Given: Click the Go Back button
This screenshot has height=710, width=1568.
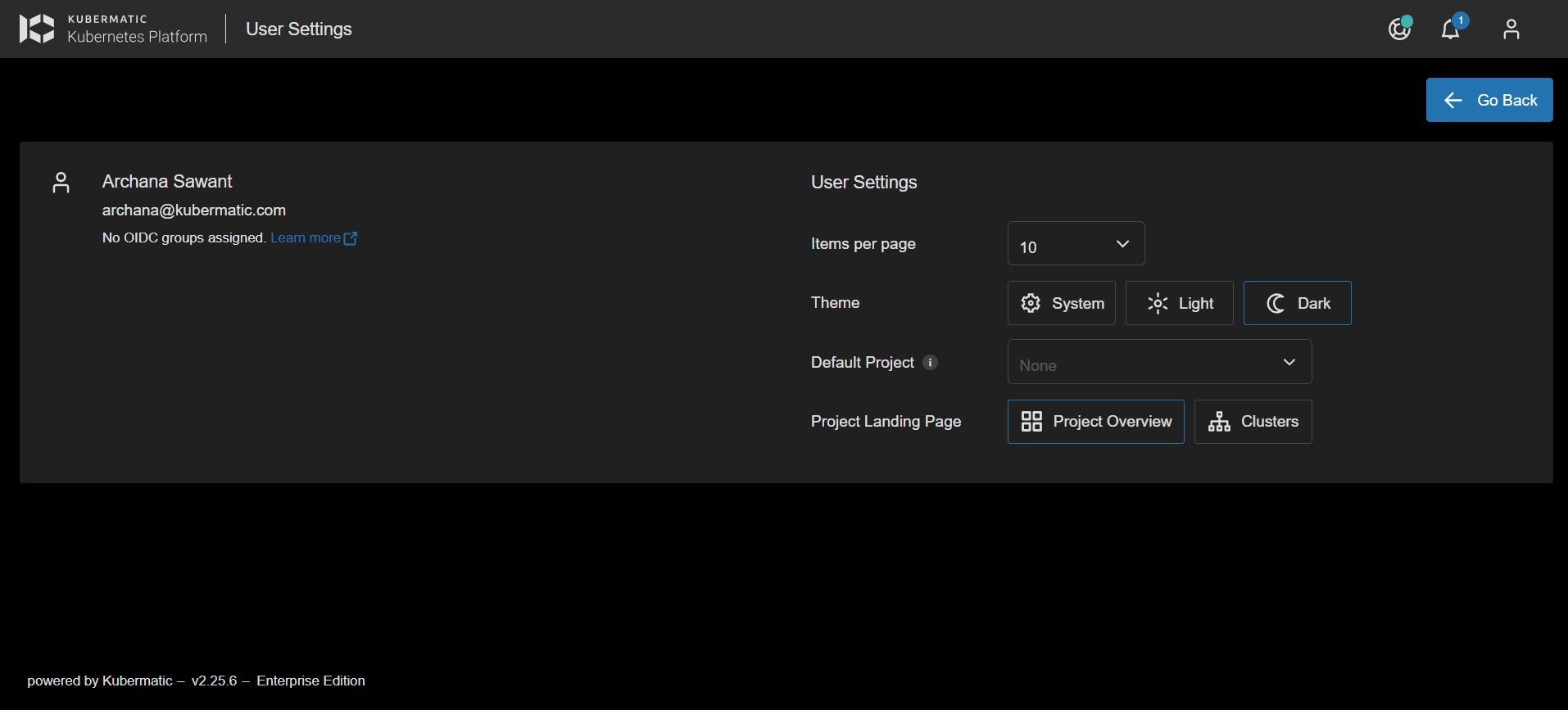Looking at the screenshot, I should click(x=1489, y=100).
